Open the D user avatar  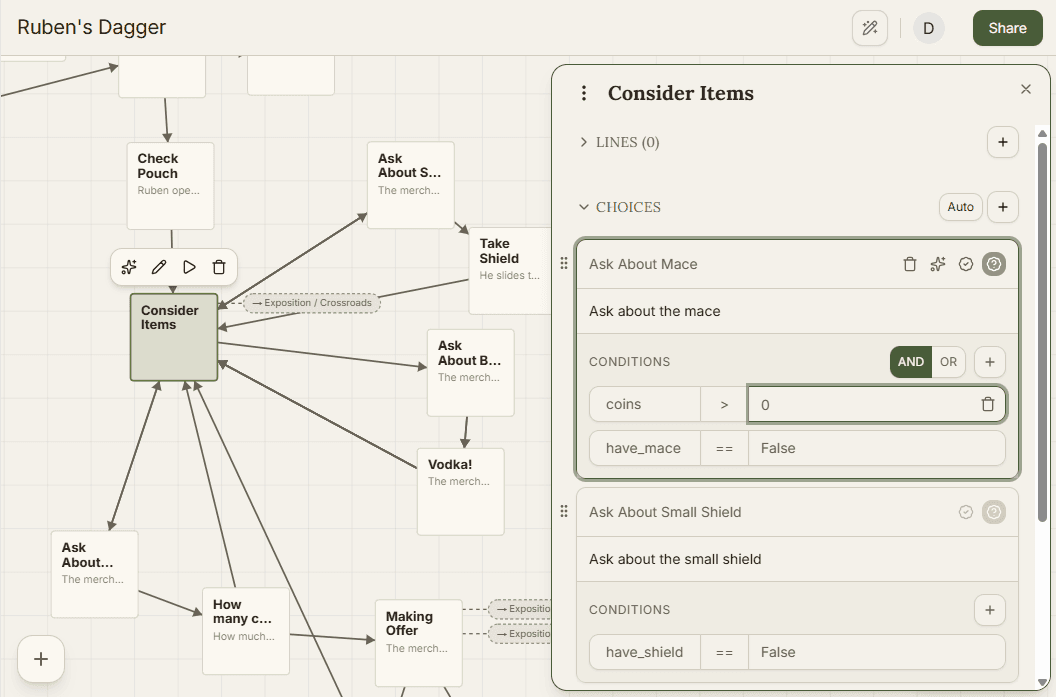point(929,28)
